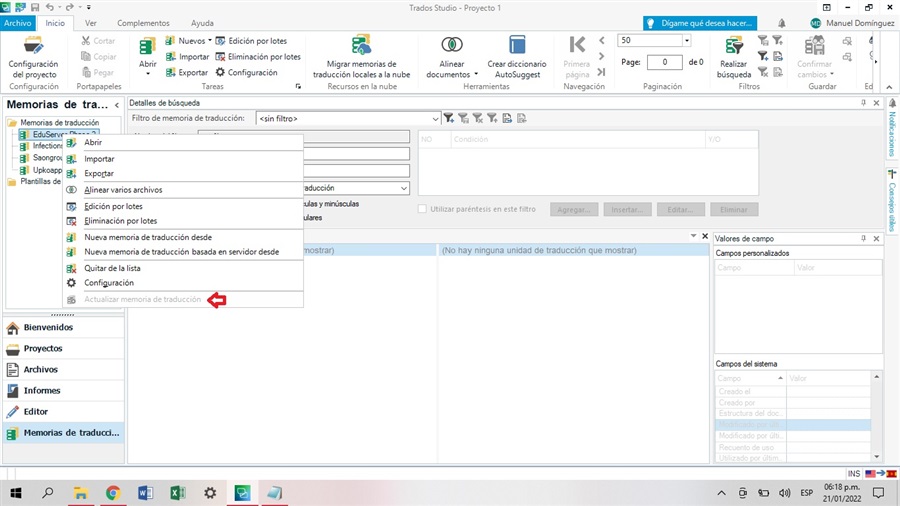
Task: Sort system fields by Campo column
Action: (751, 378)
